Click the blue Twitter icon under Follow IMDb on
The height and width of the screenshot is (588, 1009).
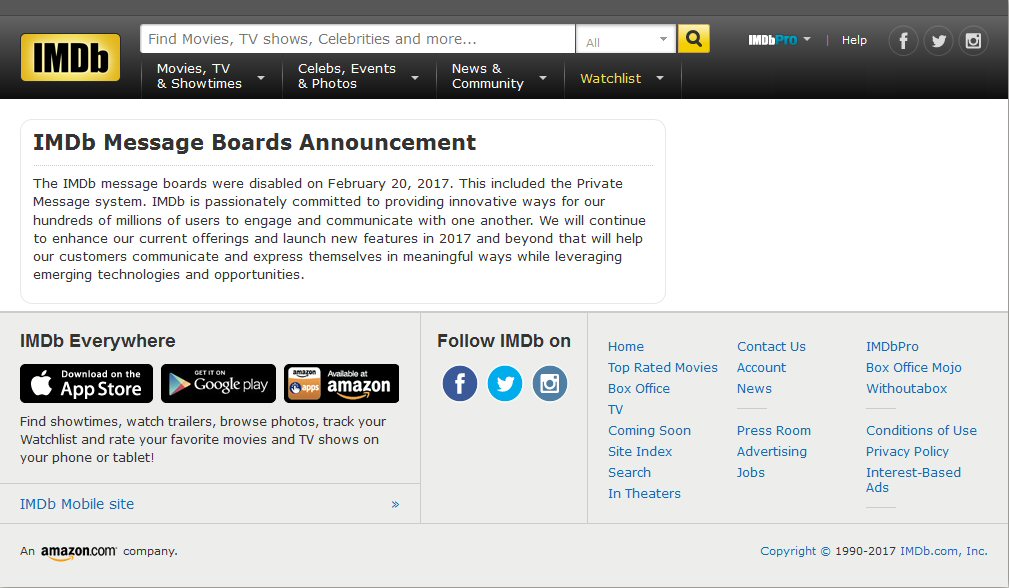(505, 383)
